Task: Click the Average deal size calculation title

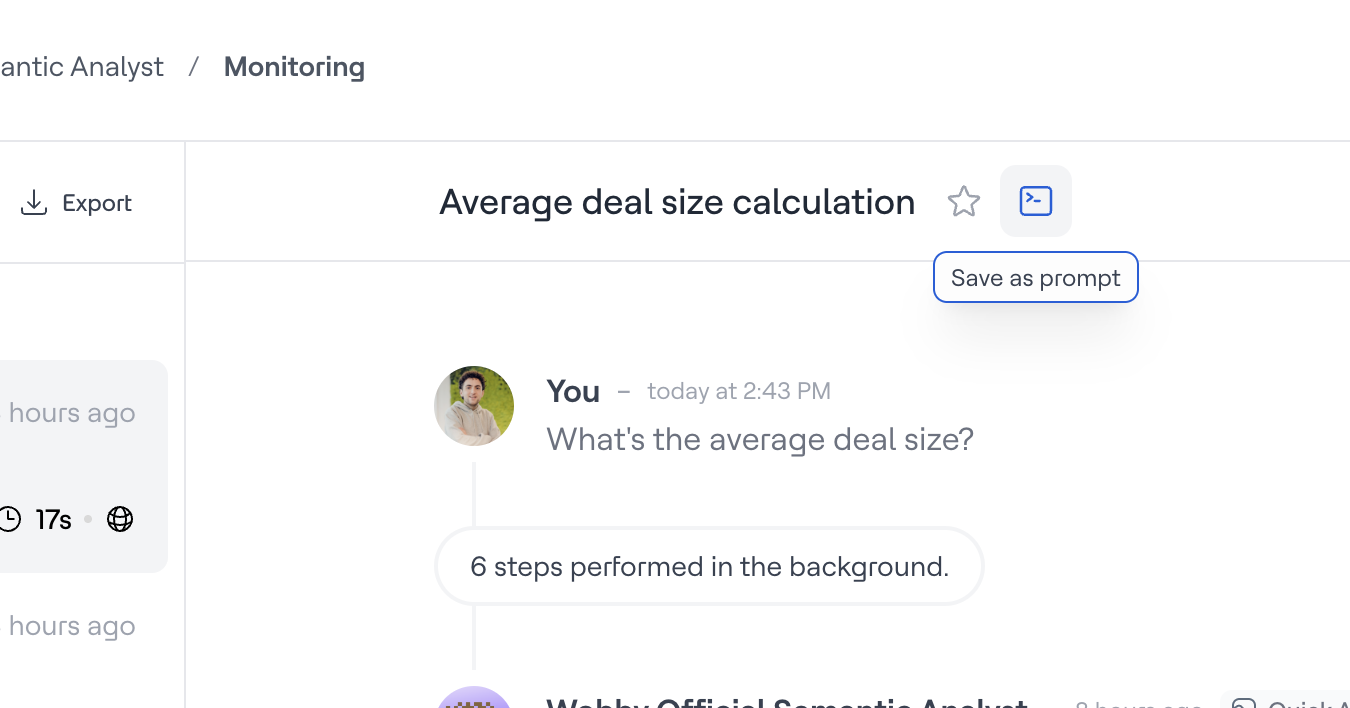Action: coord(677,202)
